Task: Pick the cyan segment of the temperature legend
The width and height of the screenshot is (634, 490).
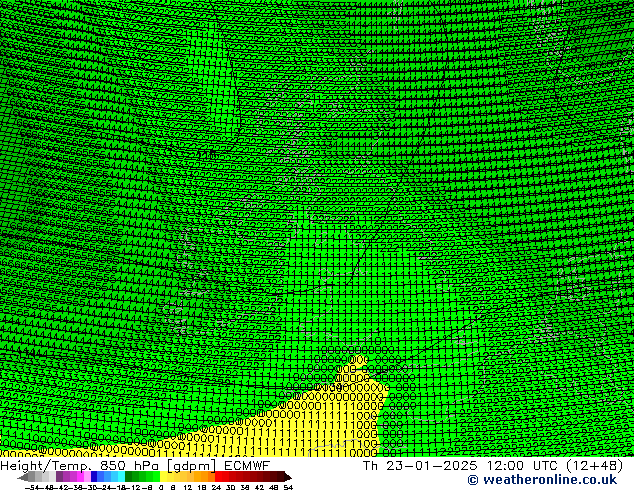Action: click(117, 477)
